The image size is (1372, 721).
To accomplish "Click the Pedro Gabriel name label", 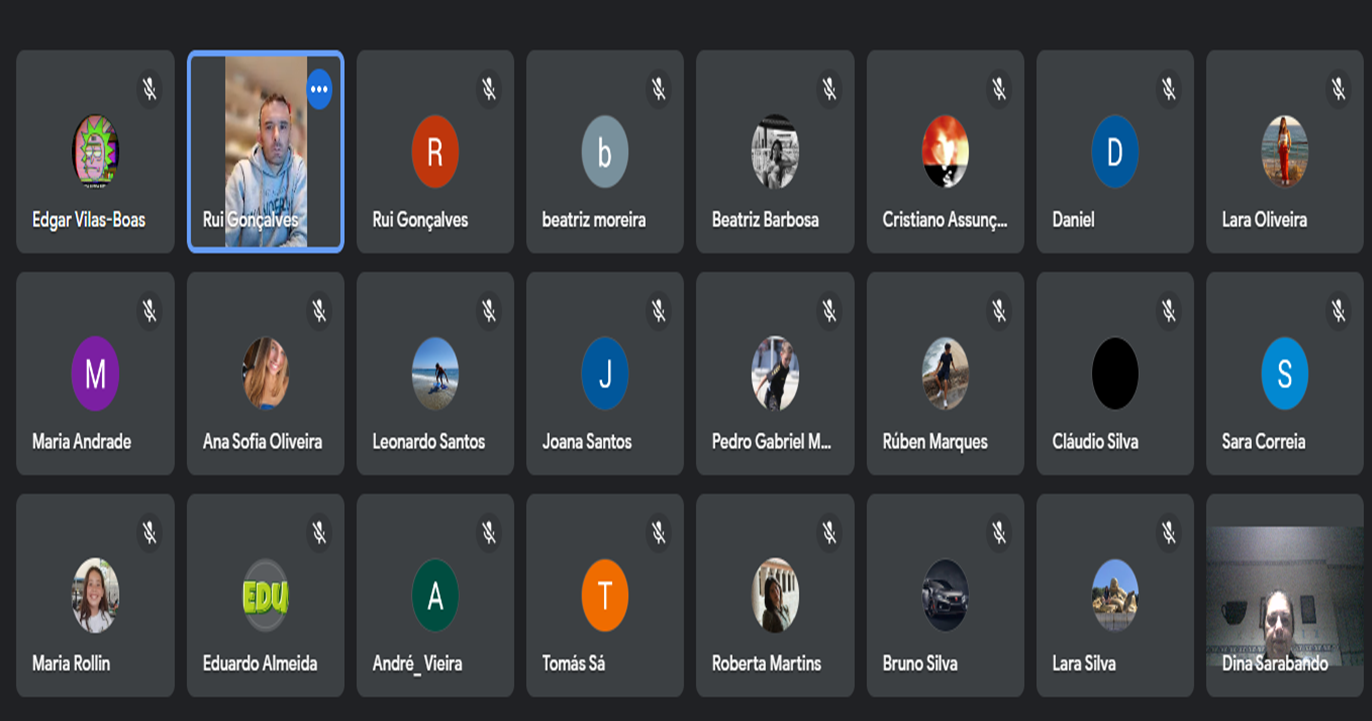I will coord(771,442).
